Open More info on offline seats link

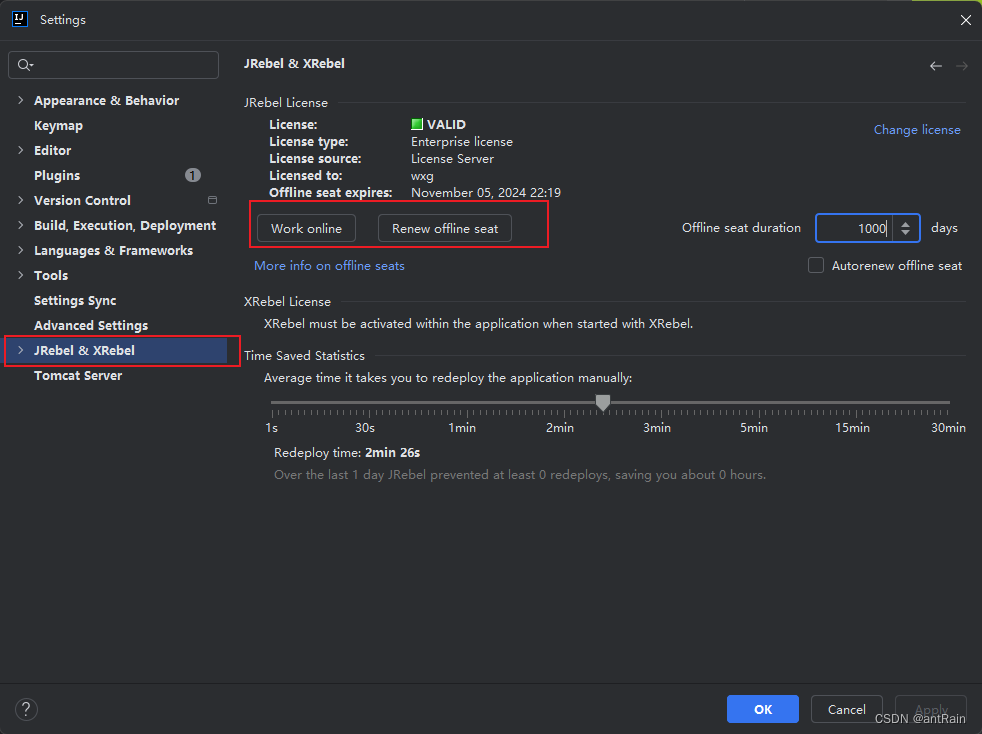click(329, 266)
